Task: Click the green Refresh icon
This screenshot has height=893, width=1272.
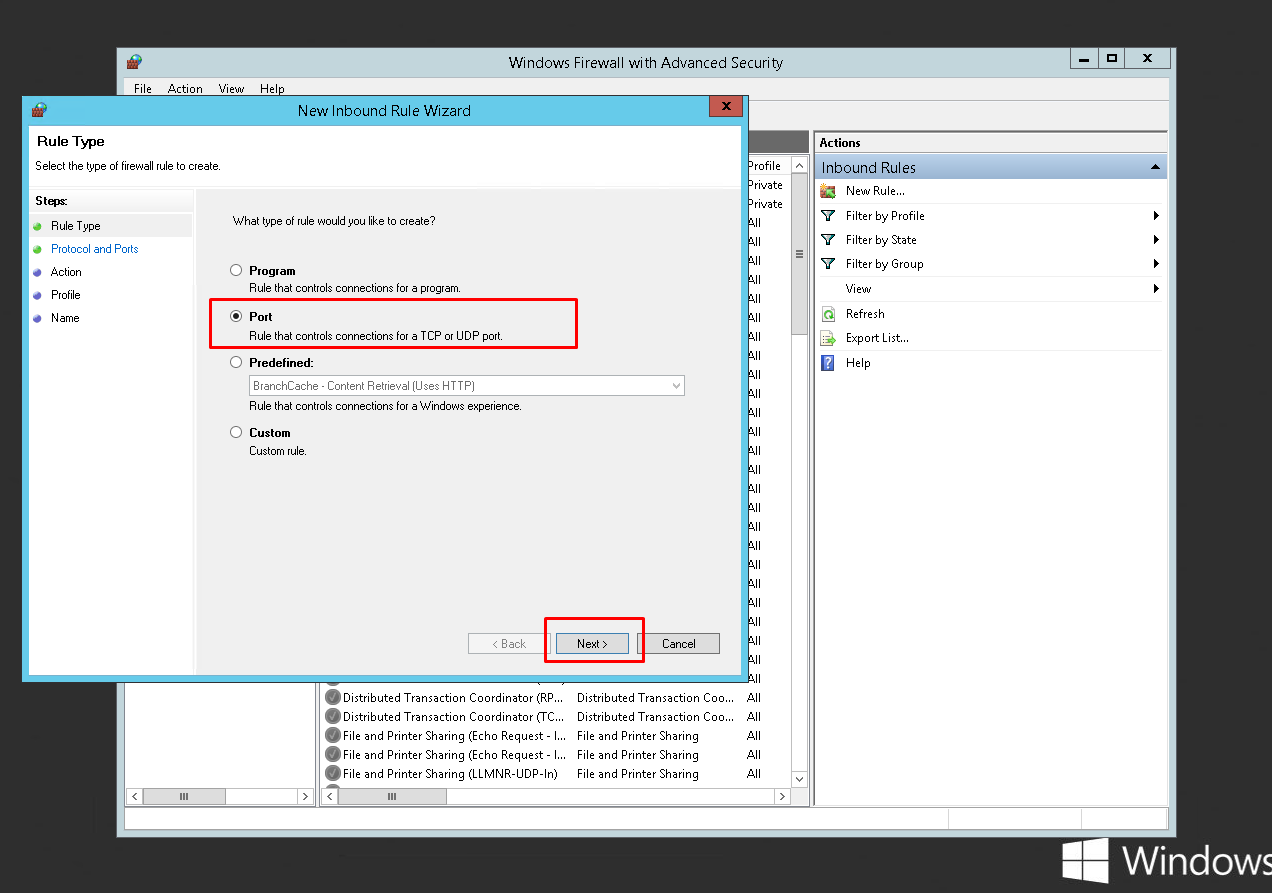Action: click(x=828, y=314)
